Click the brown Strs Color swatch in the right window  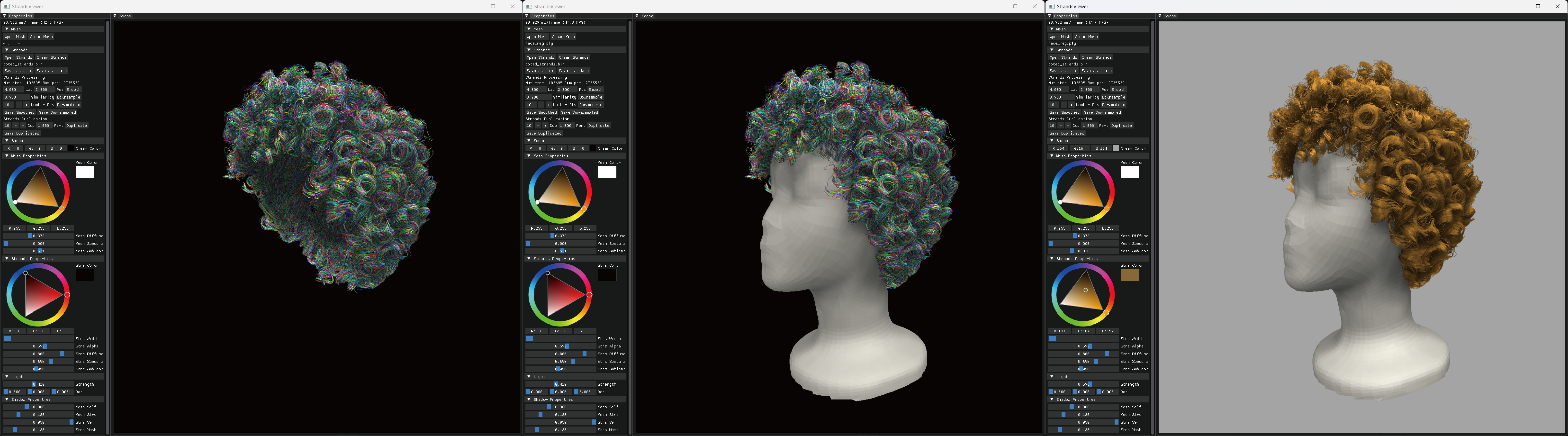click(1130, 275)
